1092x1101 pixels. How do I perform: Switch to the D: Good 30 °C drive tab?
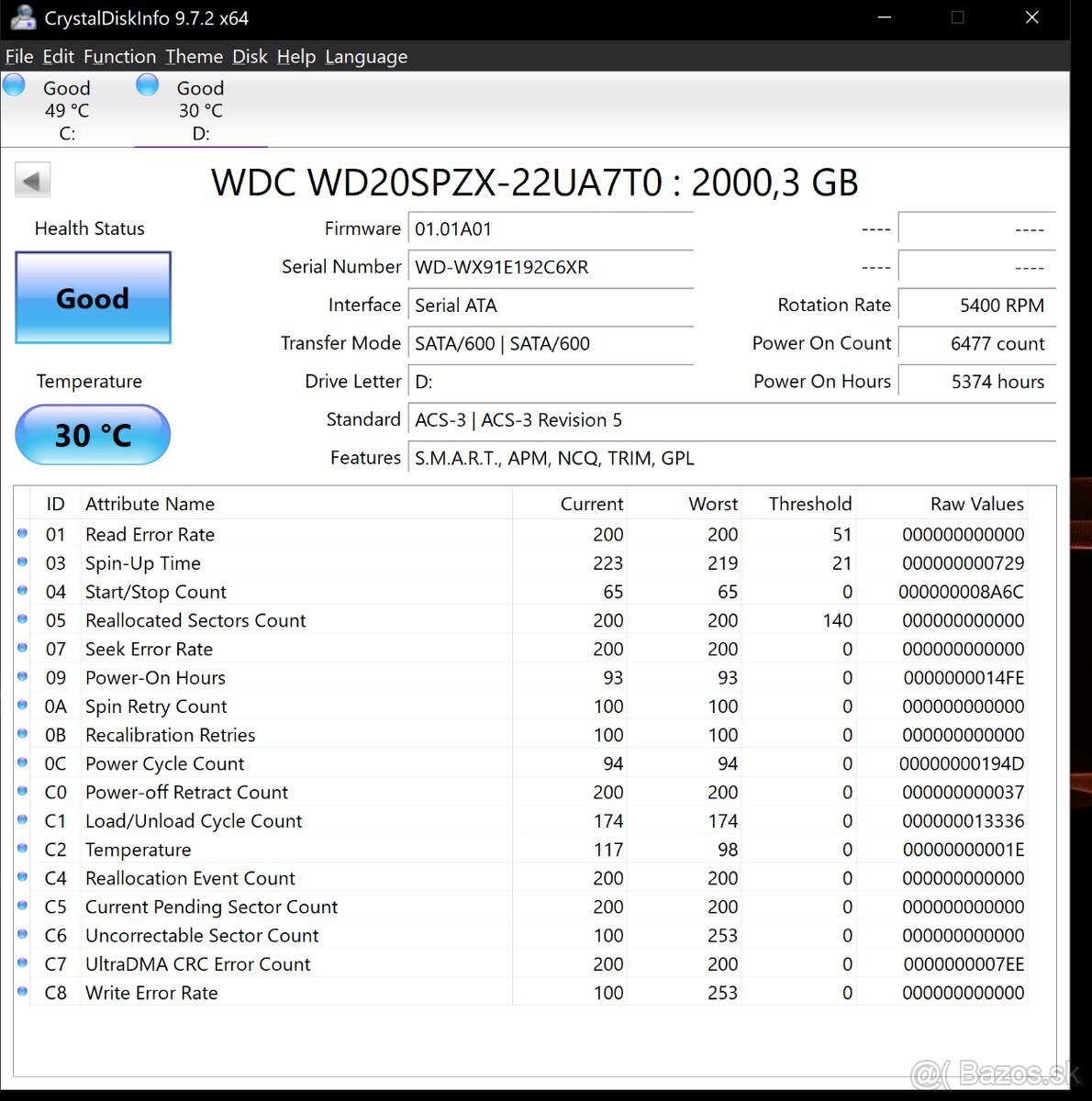click(x=200, y=110)
